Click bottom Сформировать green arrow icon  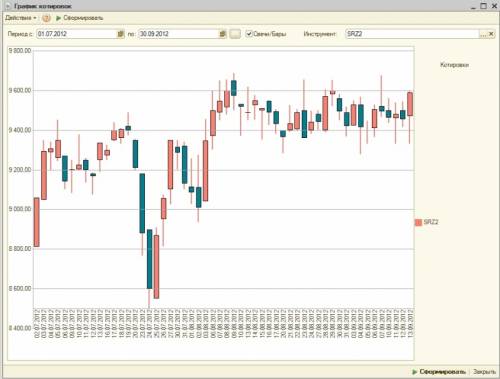click(415, 371)
